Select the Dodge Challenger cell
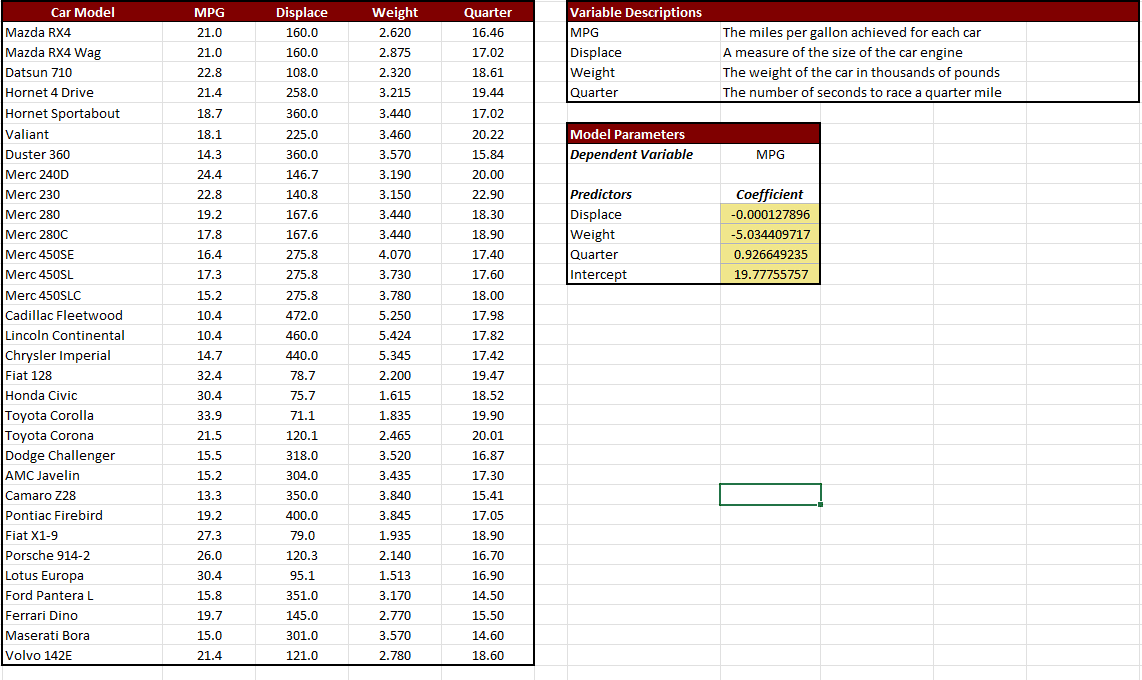The height and width of the screenshot is (680, 1142). pyautogui.click(x=82, y=456)
